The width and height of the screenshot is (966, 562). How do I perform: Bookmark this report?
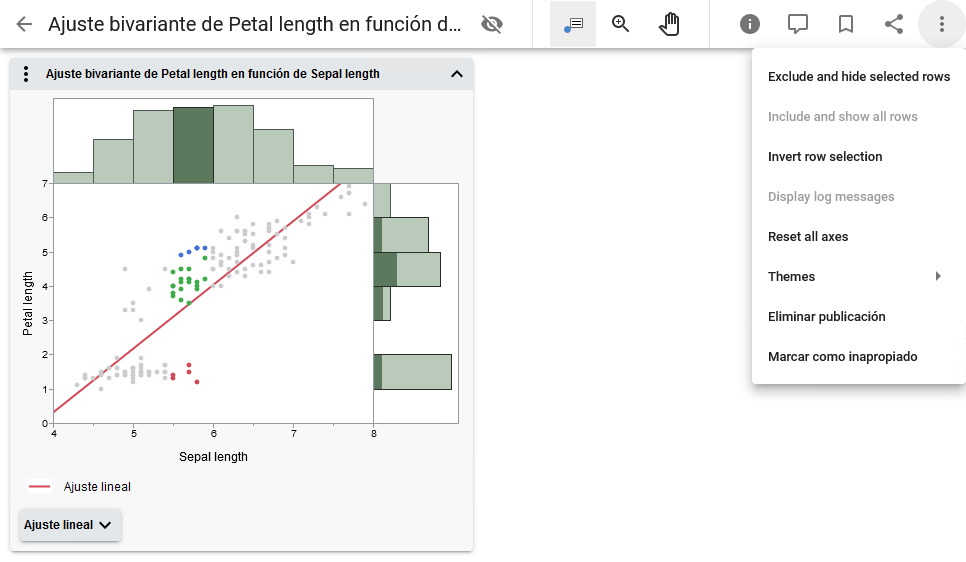[846, 24]
